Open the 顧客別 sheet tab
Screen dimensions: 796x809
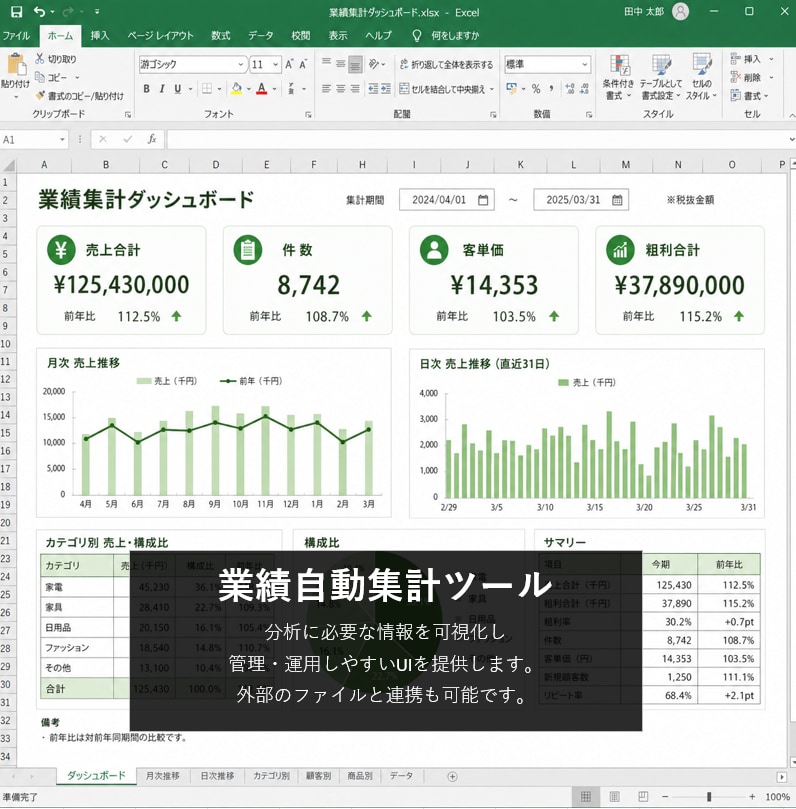click(318, 775)
